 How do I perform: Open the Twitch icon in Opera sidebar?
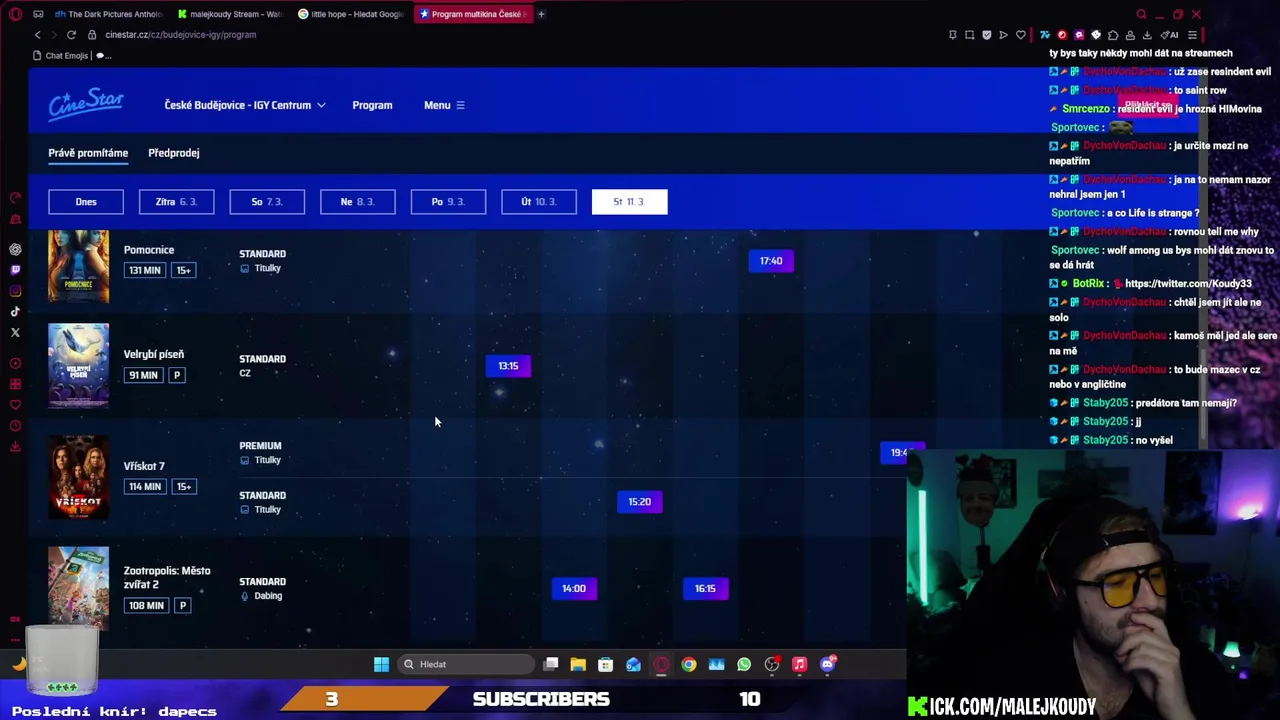tap(15, 270)
